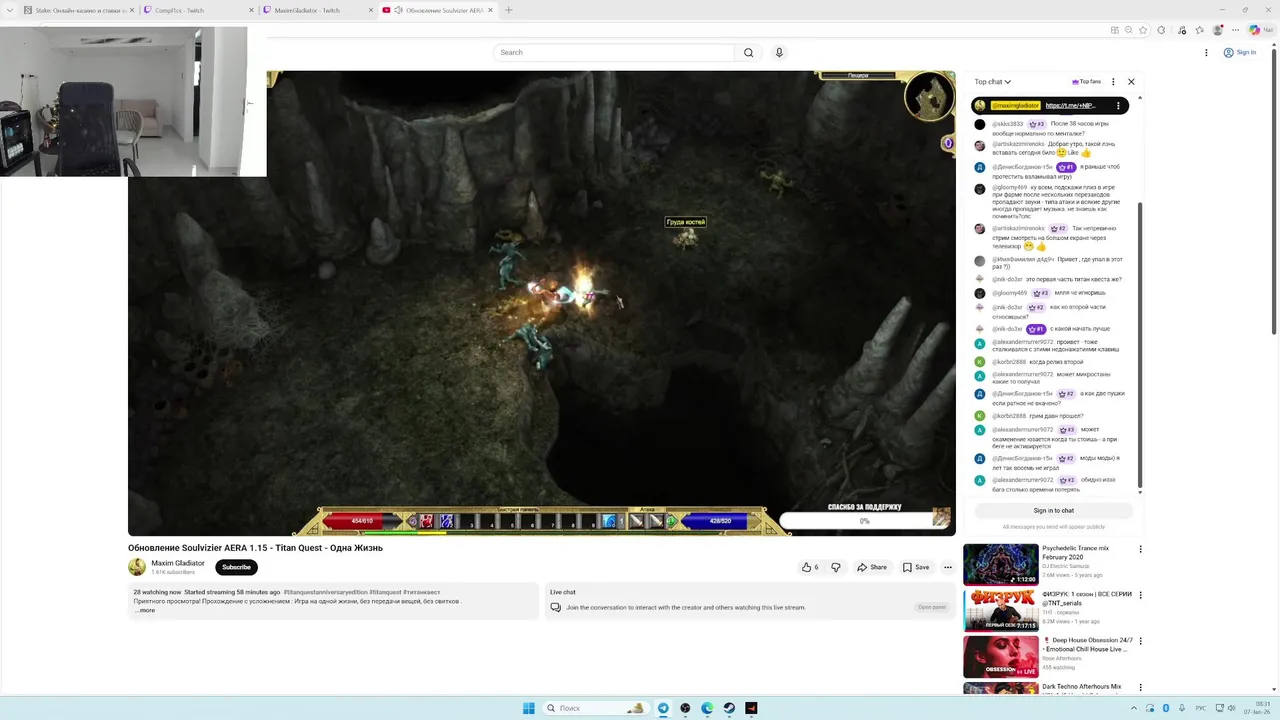Click the YouTube search input field
The width and height of the screenshot is (1280, 720).
[614, 52]
